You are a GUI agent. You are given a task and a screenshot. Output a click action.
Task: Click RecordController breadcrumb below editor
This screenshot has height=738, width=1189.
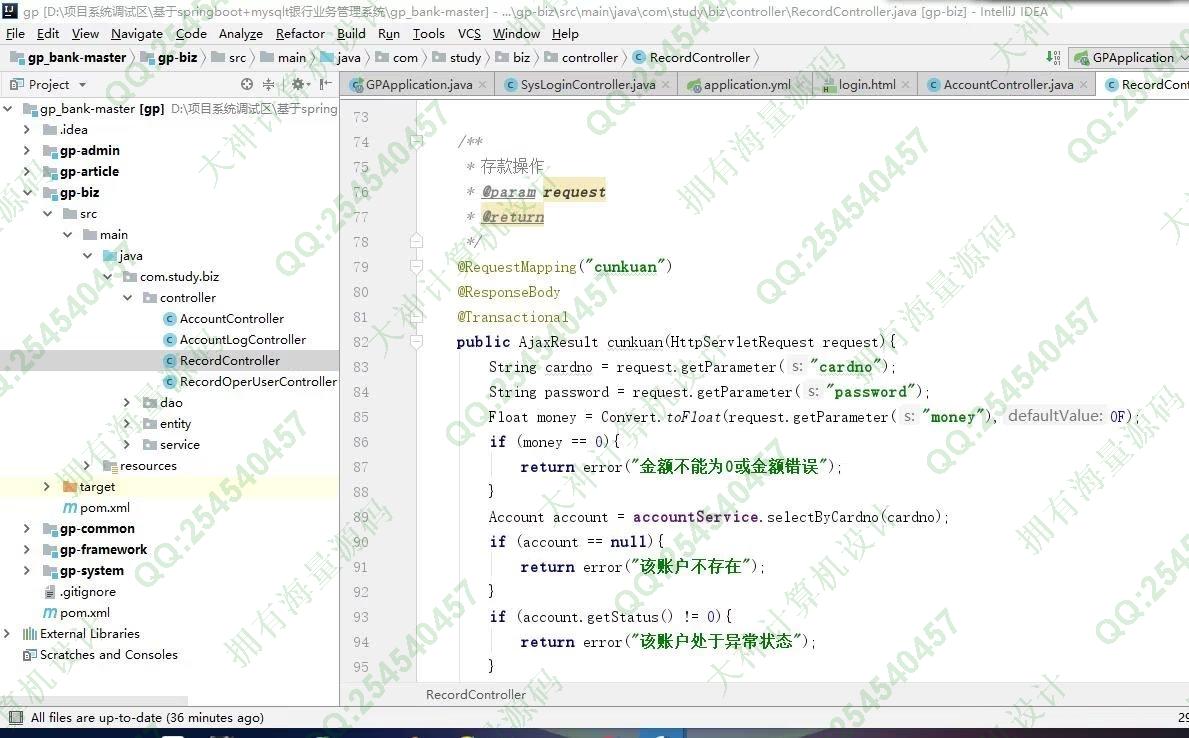coord(475,695)
